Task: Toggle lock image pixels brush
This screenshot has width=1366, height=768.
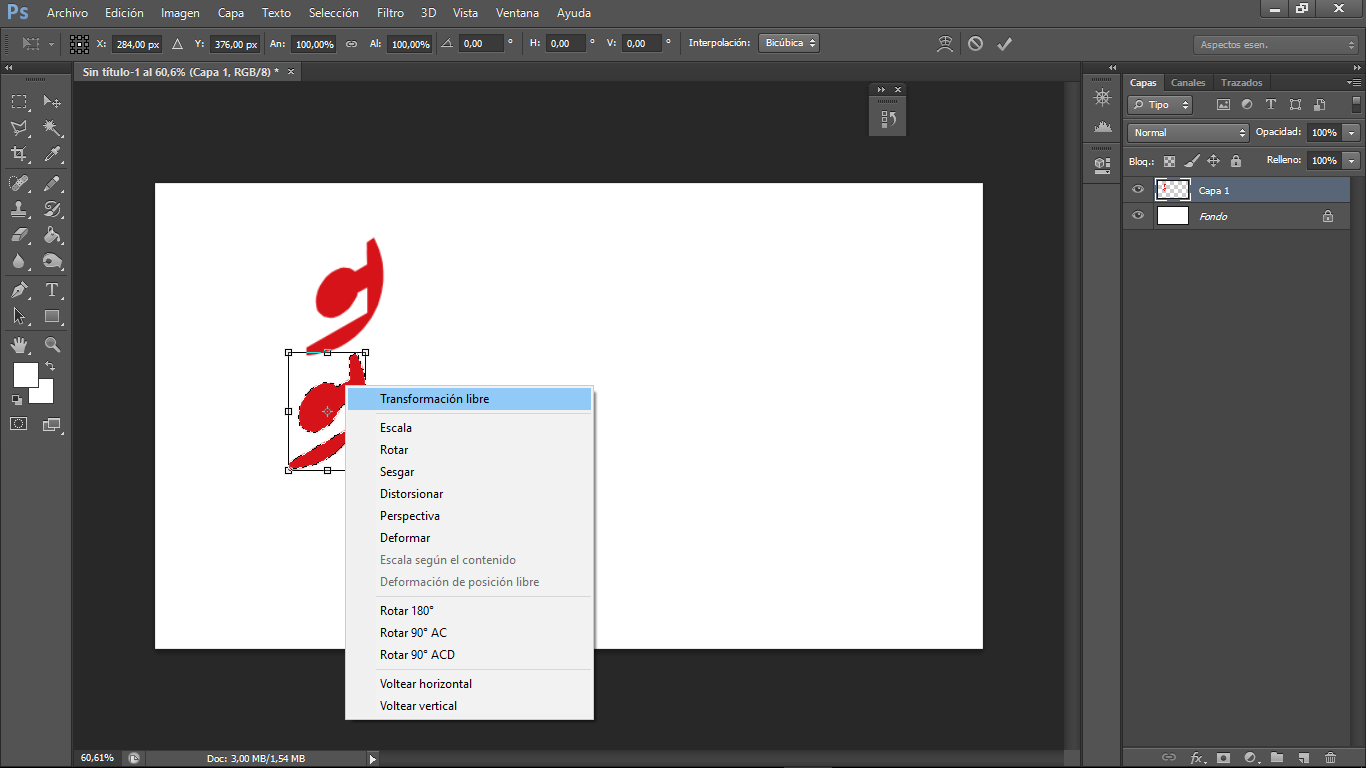Action: click(1191, 161)
